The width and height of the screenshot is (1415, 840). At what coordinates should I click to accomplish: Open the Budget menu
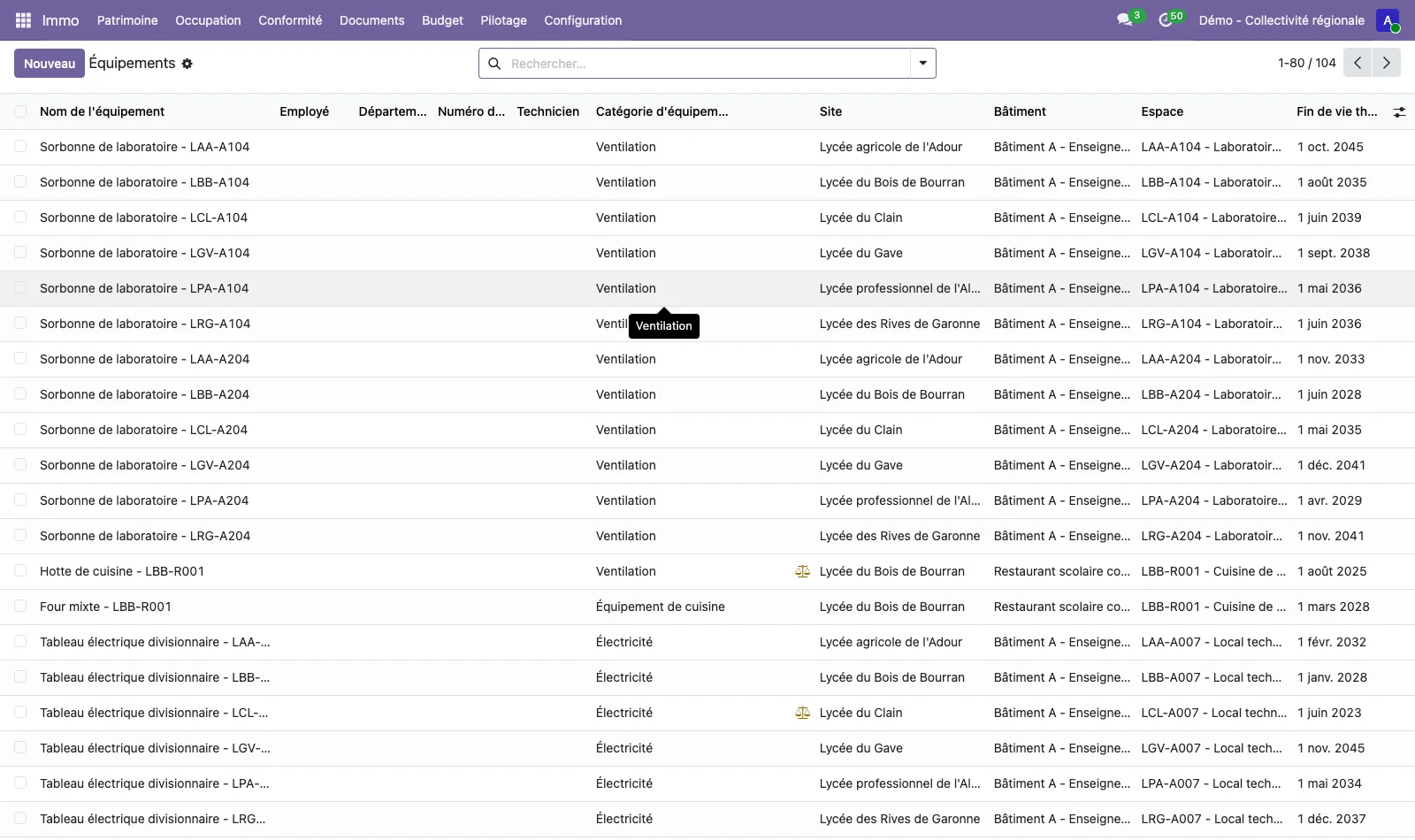point(442,20)
